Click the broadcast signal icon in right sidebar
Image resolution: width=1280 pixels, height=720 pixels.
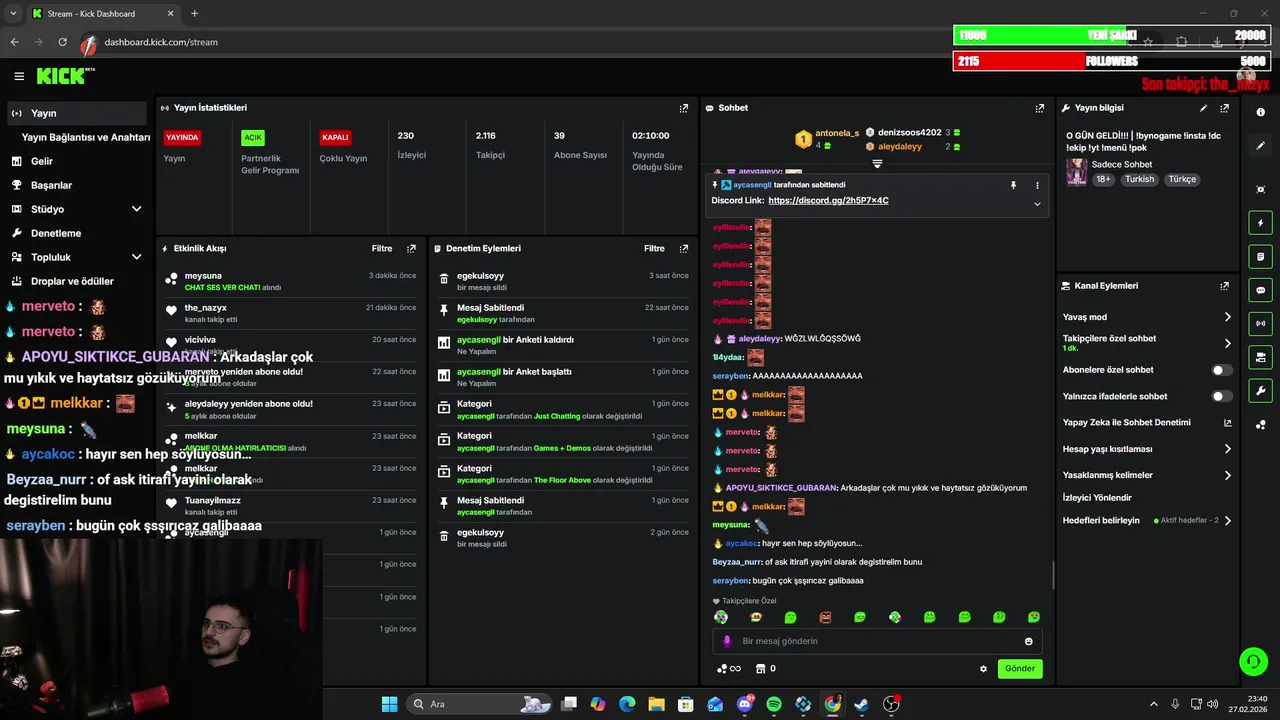[1260, 323]
